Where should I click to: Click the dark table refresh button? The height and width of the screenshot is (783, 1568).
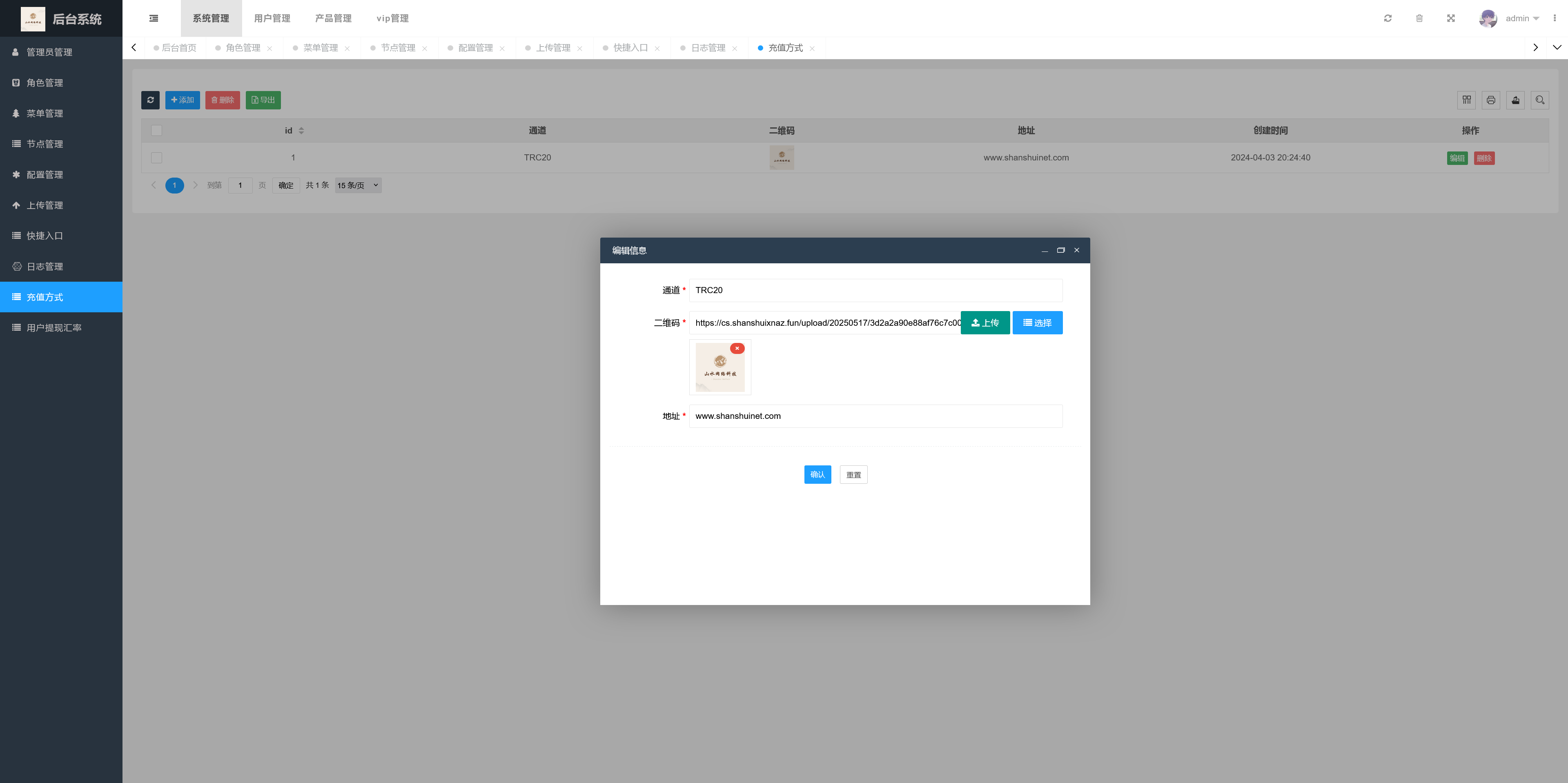150,100
